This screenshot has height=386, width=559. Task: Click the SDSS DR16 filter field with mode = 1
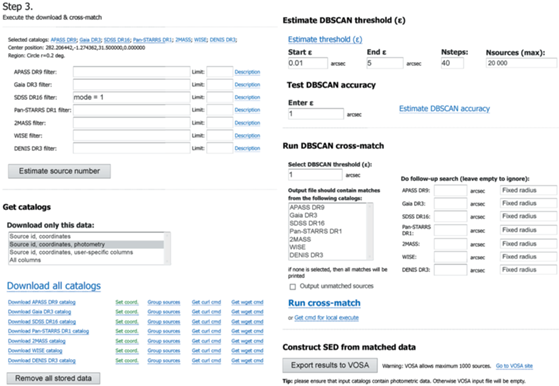[x=132, y=97]
